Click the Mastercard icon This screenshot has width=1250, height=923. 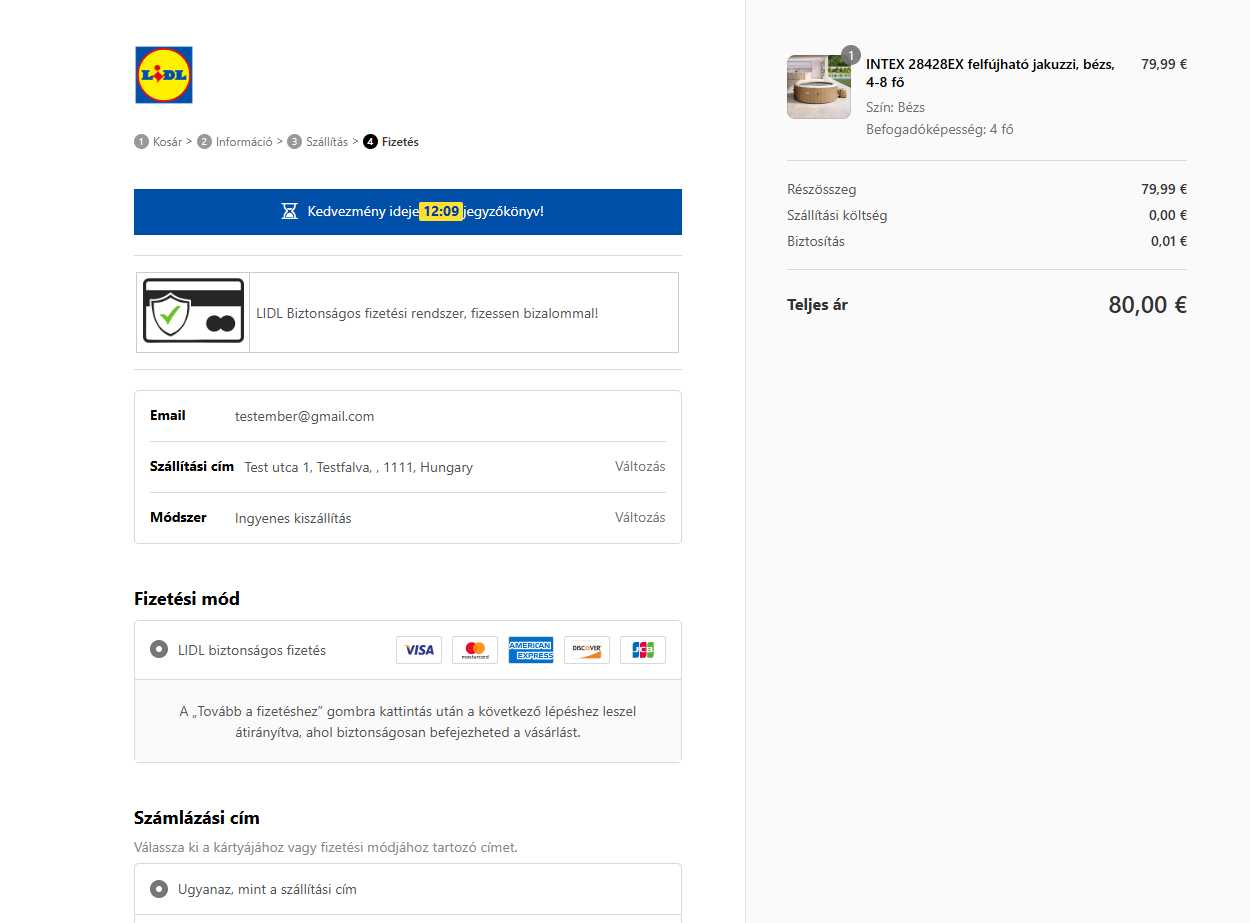tap(475, 650)
